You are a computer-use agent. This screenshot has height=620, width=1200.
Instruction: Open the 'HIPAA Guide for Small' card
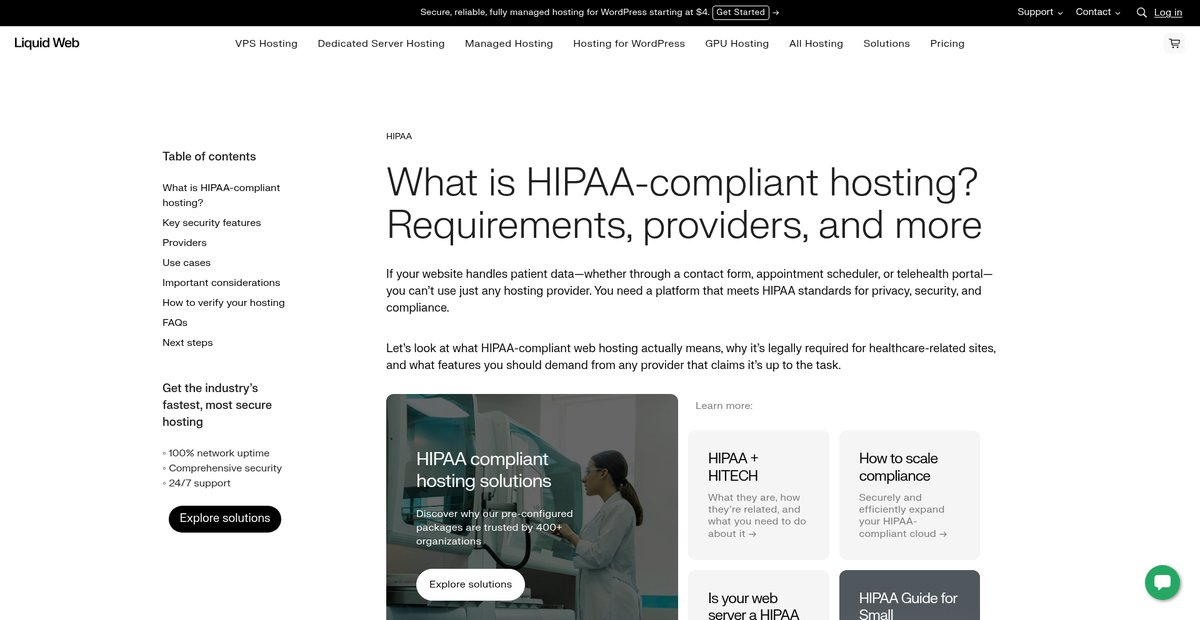click(909, 595)
